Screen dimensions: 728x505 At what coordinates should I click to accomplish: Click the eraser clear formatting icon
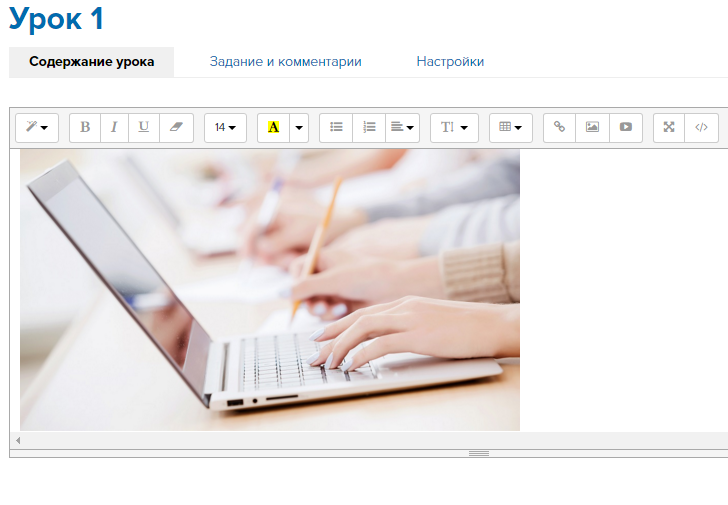175,127
